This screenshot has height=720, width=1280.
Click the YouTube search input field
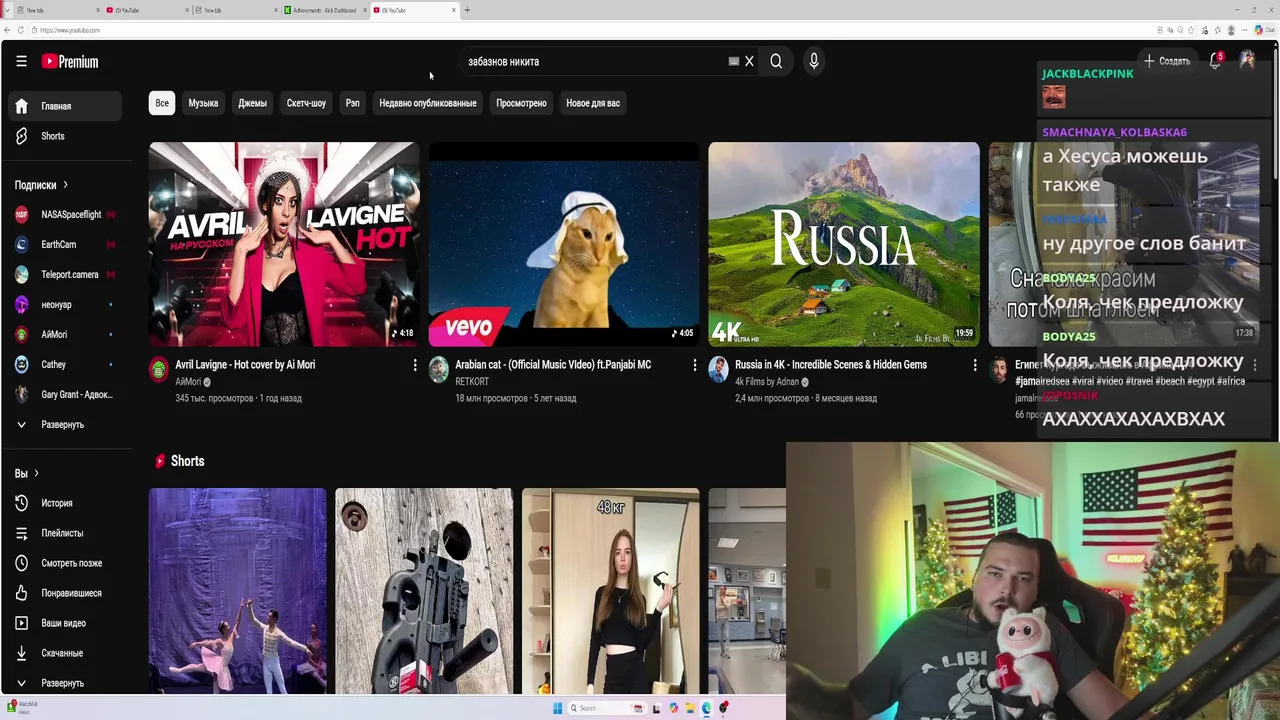point(595,61)
